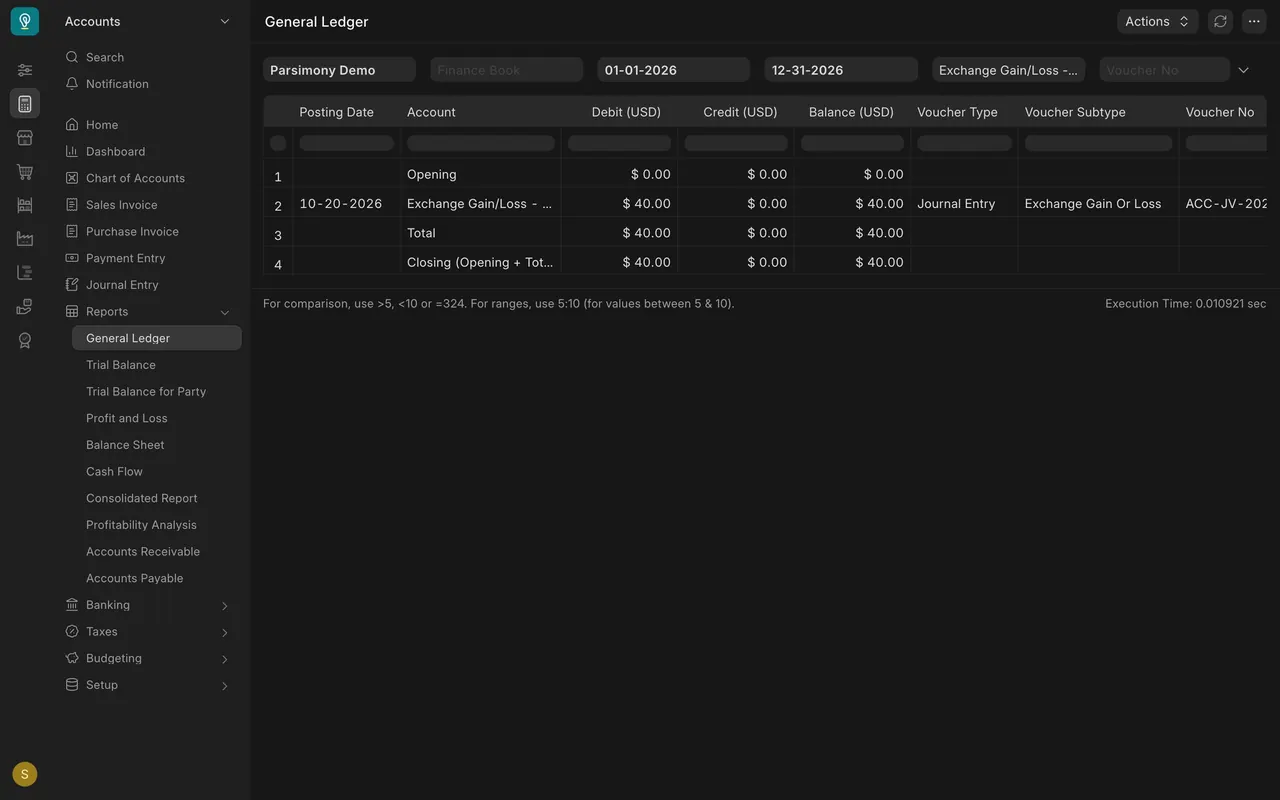The image size is (1280, 800).
Task: Open the Actions dropdown
Action: click(x=1157, y=21)
